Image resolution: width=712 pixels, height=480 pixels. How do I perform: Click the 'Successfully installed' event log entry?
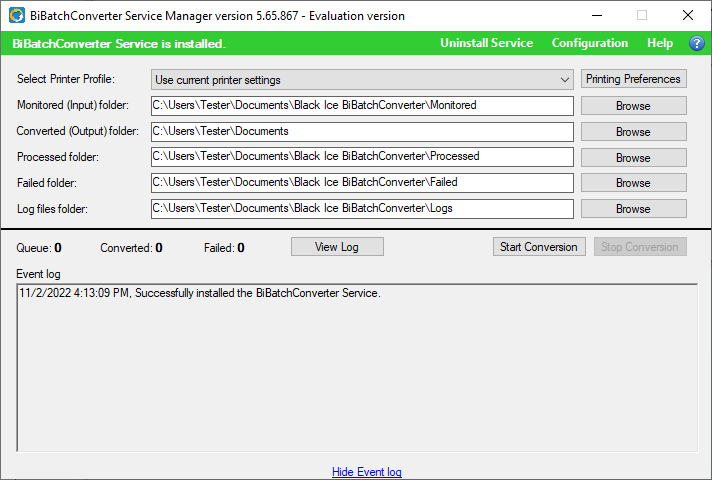200,293
